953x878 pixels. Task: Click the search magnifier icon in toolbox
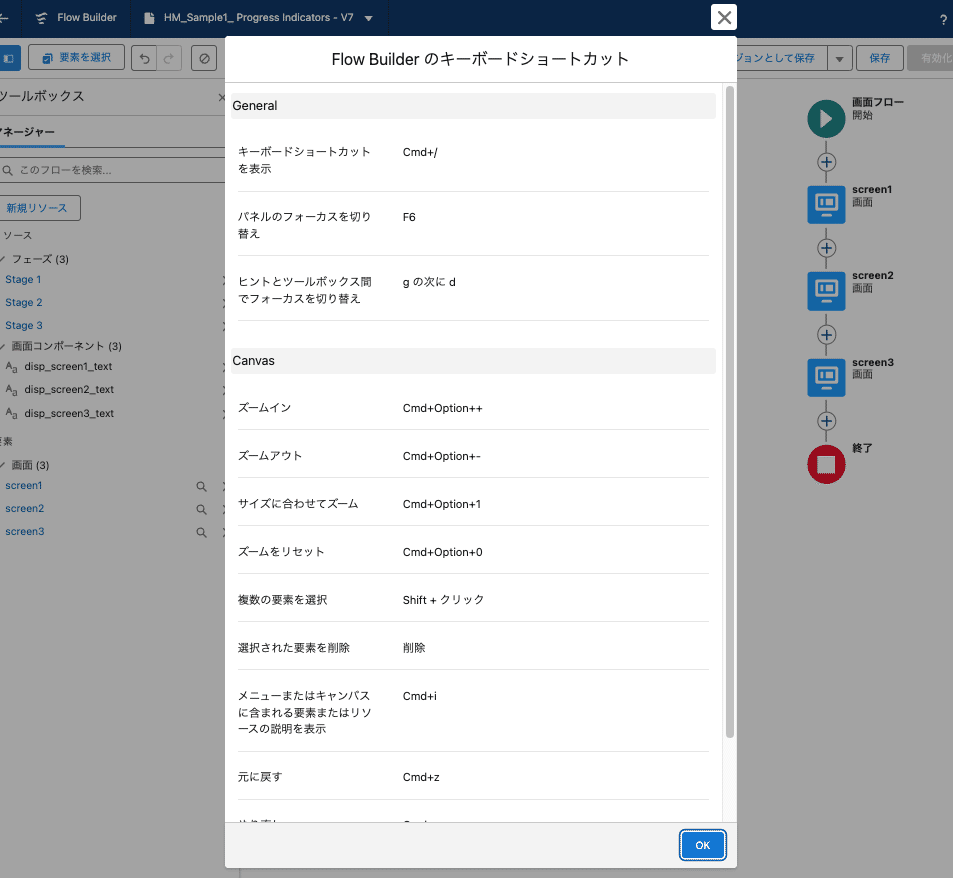[7, 171]
